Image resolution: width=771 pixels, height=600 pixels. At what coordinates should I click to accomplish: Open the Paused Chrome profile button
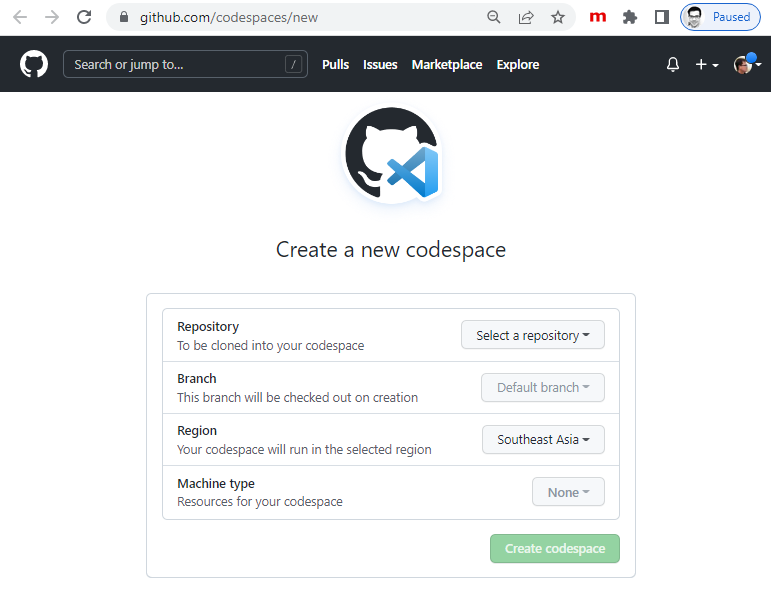click(x=720, y=17)
